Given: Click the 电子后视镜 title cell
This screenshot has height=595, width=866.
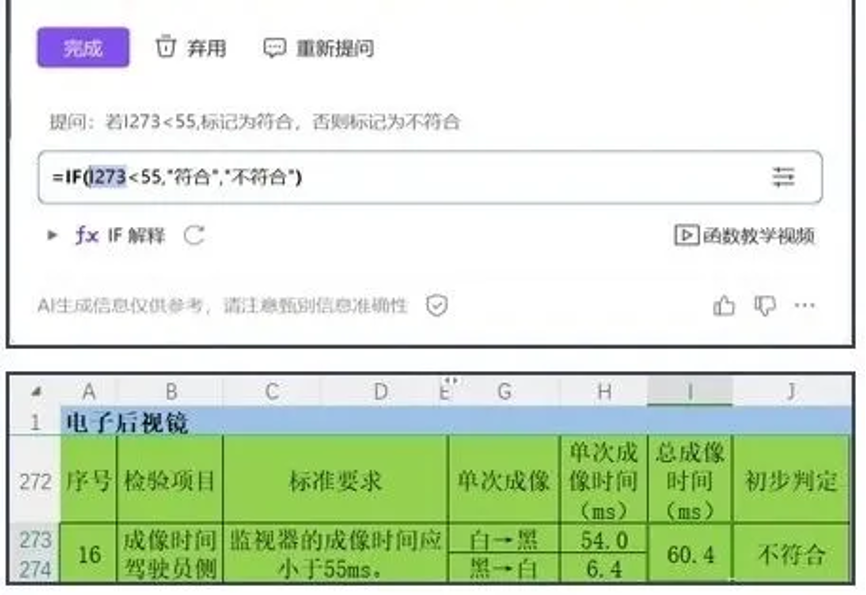Looking at the screenshot, I should (x=456, y=423).
